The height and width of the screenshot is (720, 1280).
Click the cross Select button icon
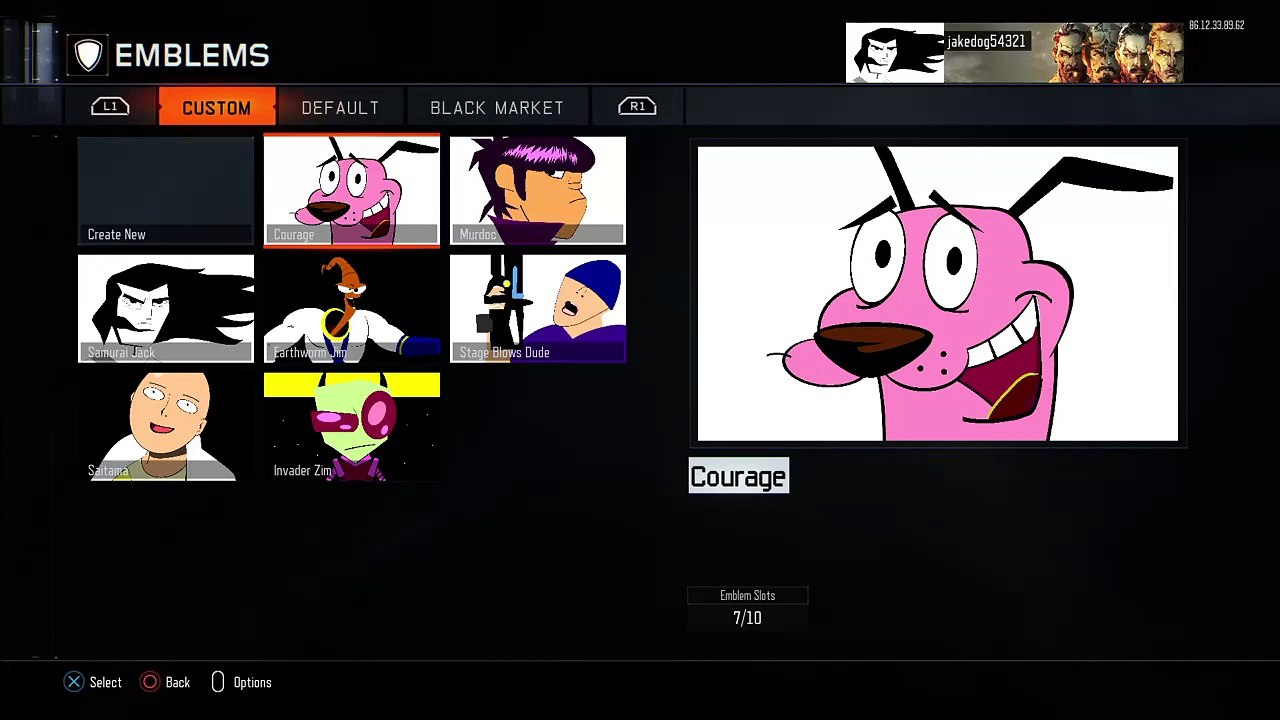click(73, 682)
